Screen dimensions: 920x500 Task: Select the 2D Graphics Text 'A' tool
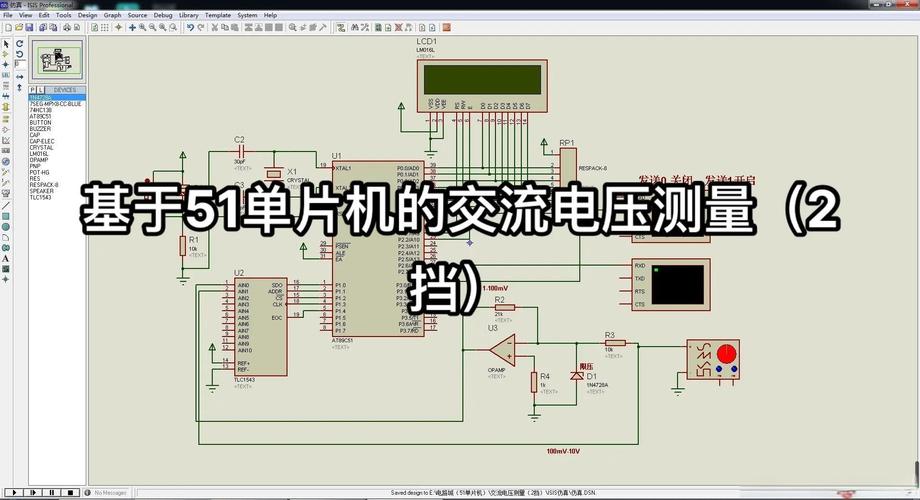tap(6, 259)
